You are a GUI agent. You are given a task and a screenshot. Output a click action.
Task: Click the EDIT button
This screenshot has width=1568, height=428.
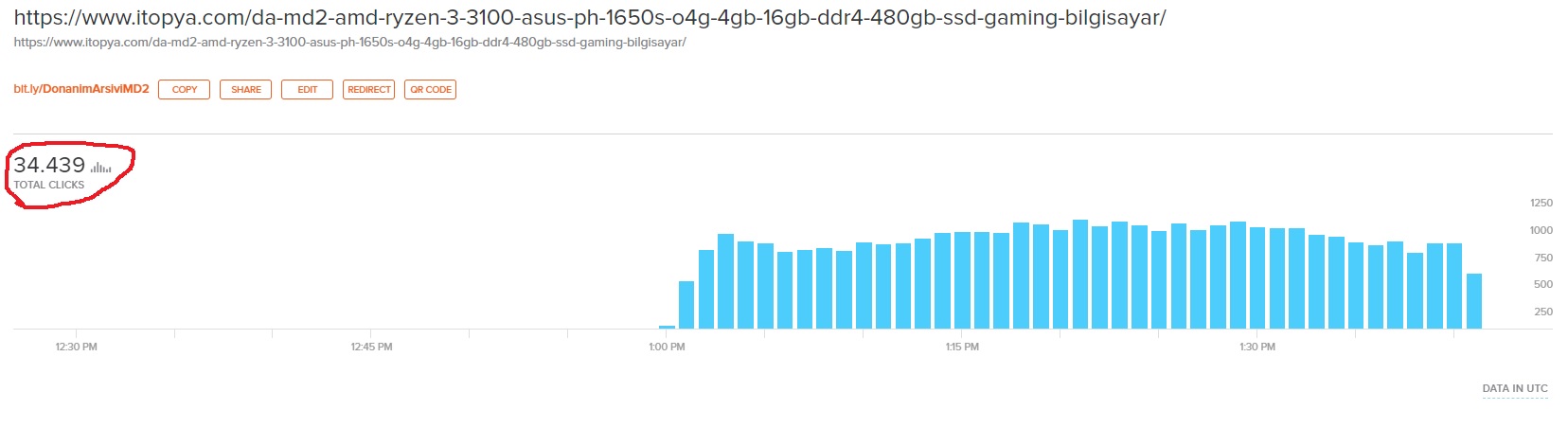[307, 90]
